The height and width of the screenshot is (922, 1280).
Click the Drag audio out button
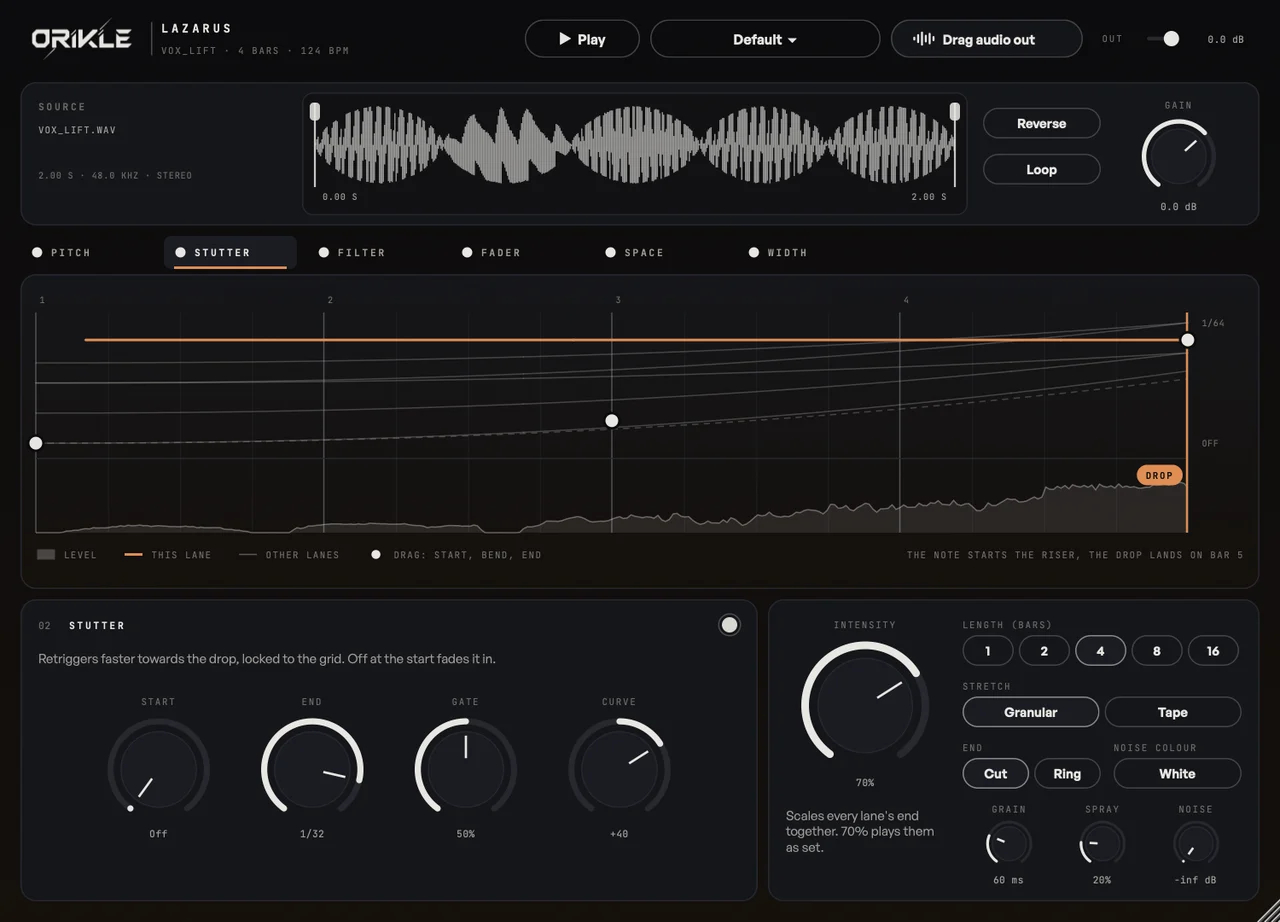[986, 39]
